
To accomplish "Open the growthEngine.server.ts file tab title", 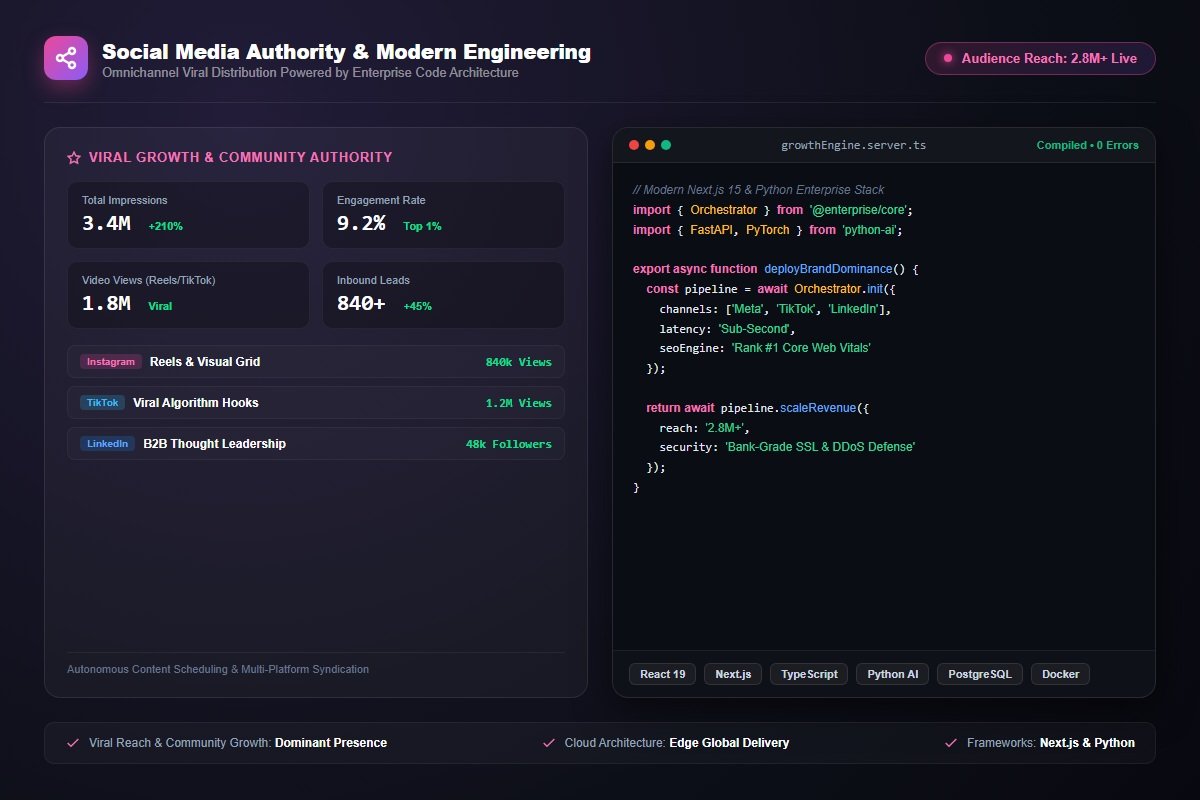I will tap(853, 145).
